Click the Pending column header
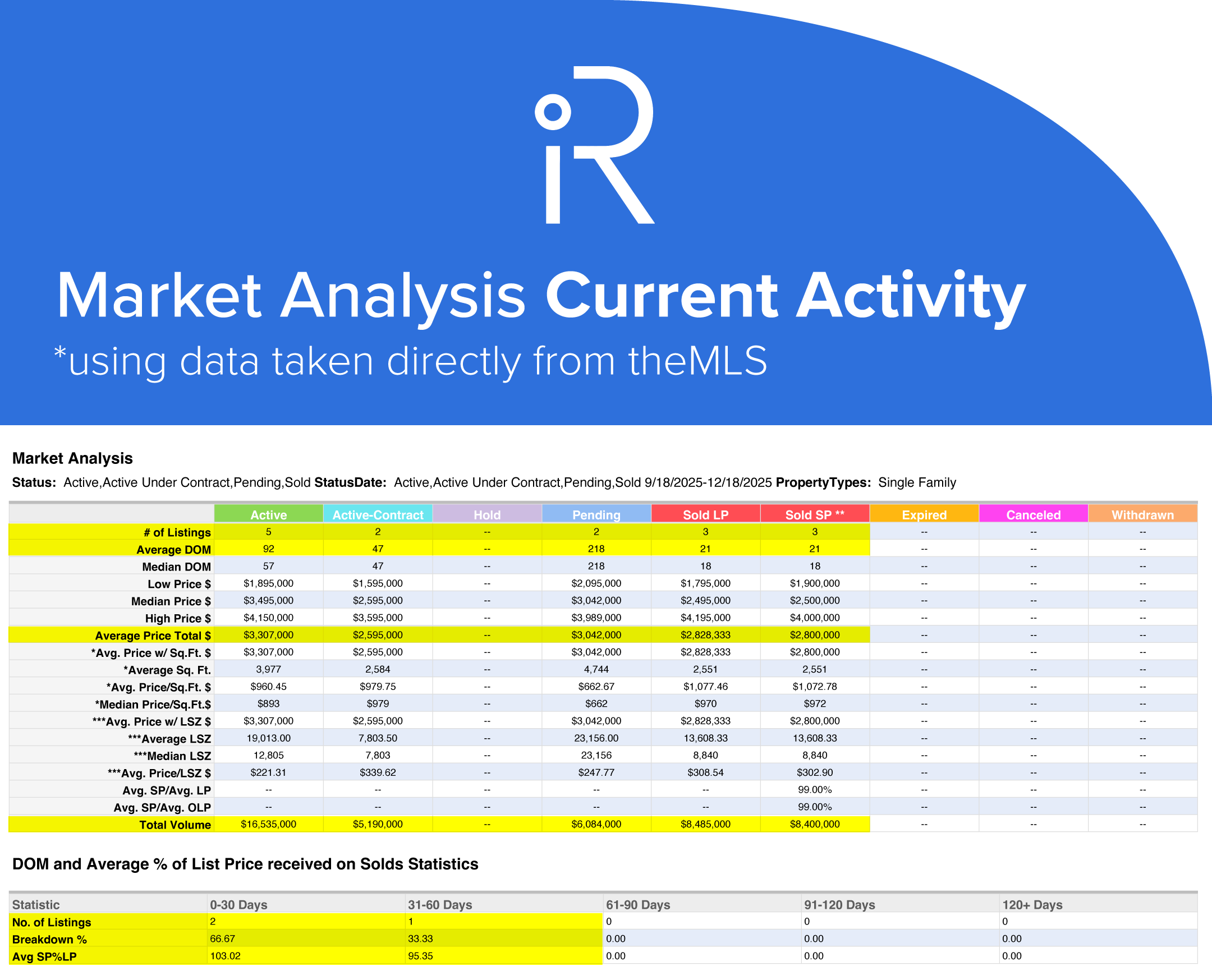 [x=596, y=514]
